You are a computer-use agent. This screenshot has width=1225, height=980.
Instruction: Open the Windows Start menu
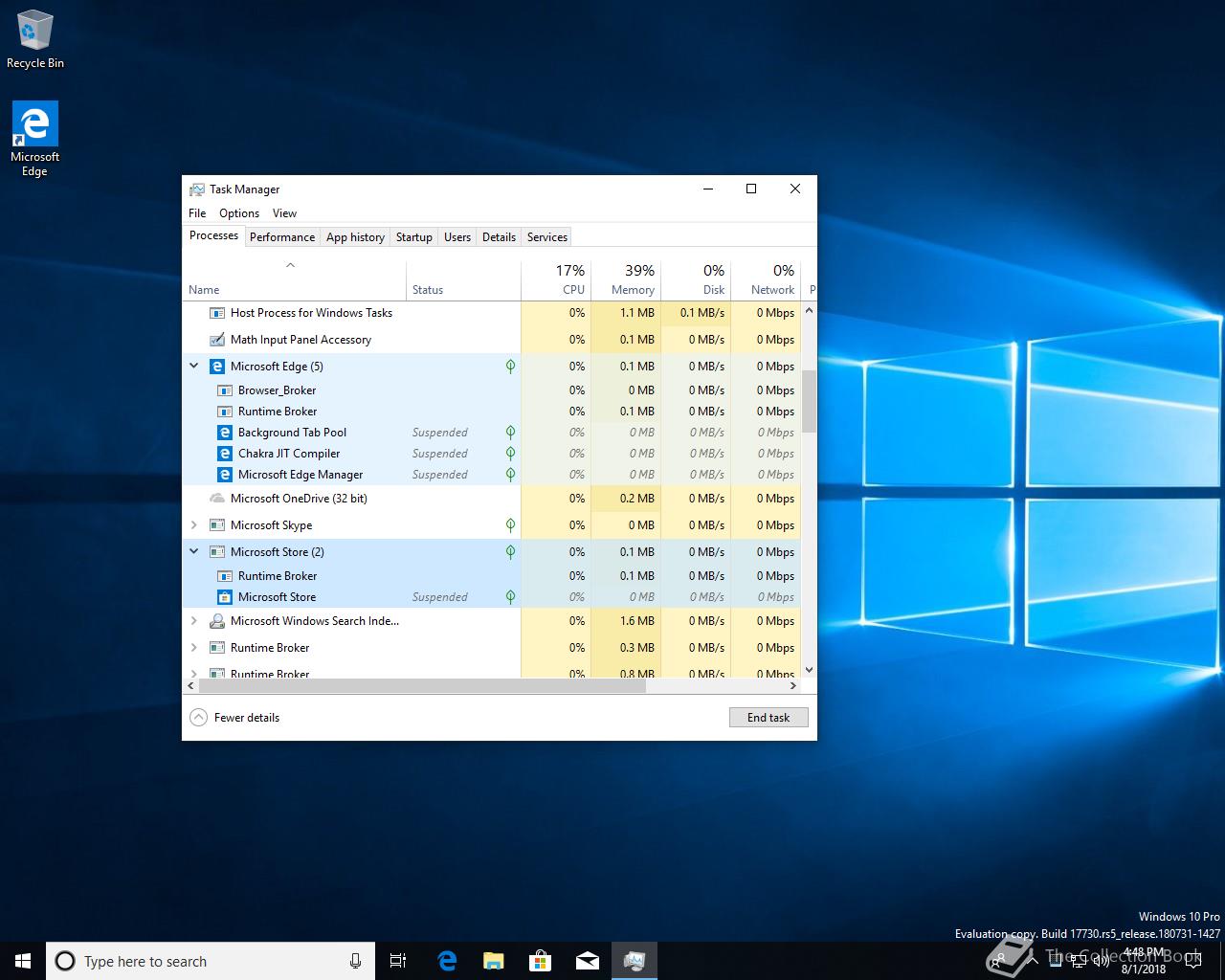point(23,961)
